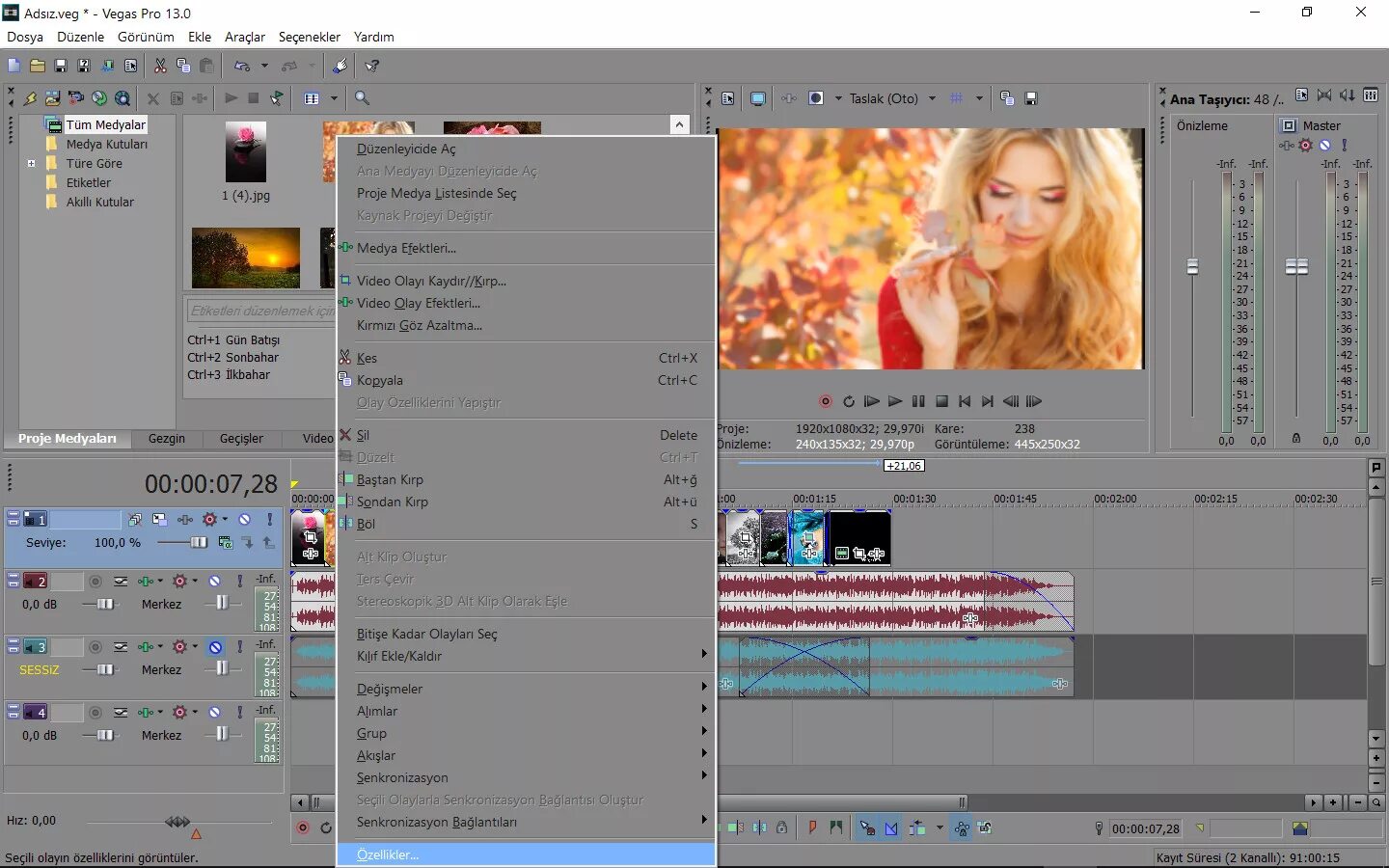Unmute track 3 labeled SESSIZ
The height and width of the screenshot is (868, 1389).
tap(216, 647)
